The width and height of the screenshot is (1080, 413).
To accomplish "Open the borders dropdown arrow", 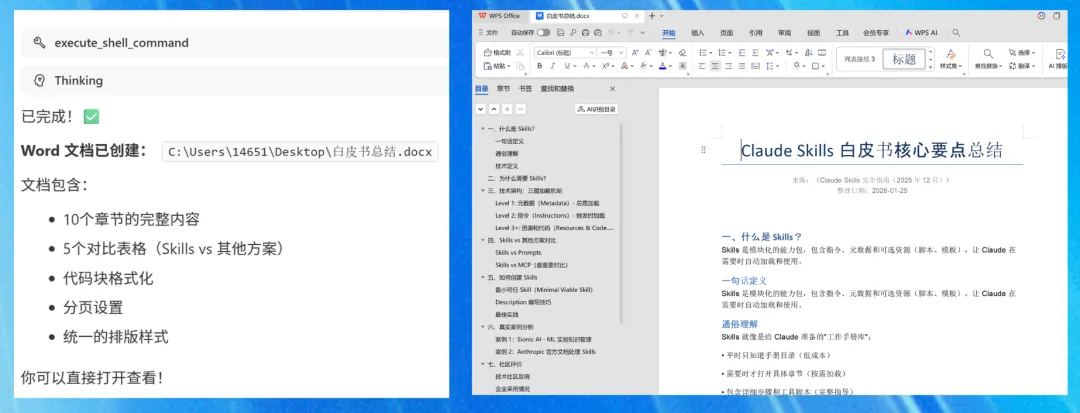I will point(823,66).
